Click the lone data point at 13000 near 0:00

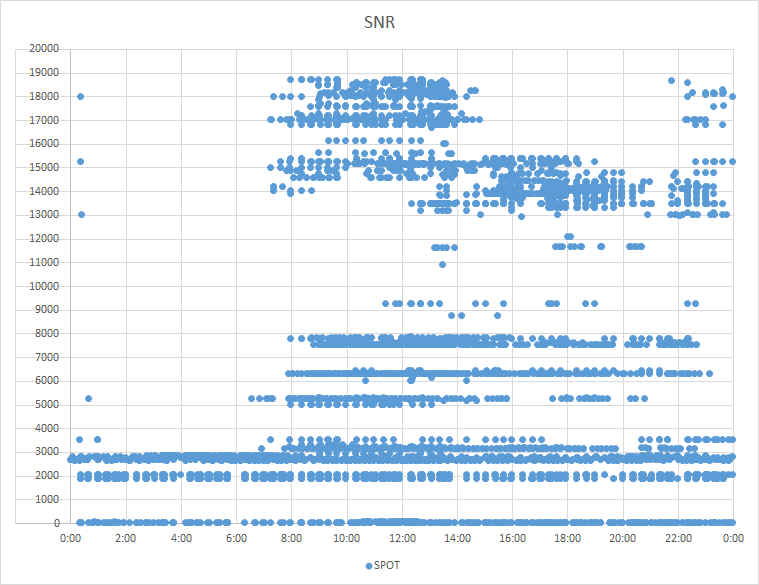coord(81,214)
